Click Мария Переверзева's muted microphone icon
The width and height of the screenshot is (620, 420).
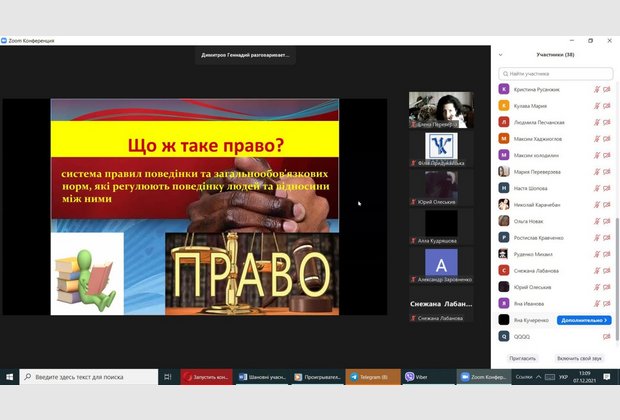click(597, 172)
